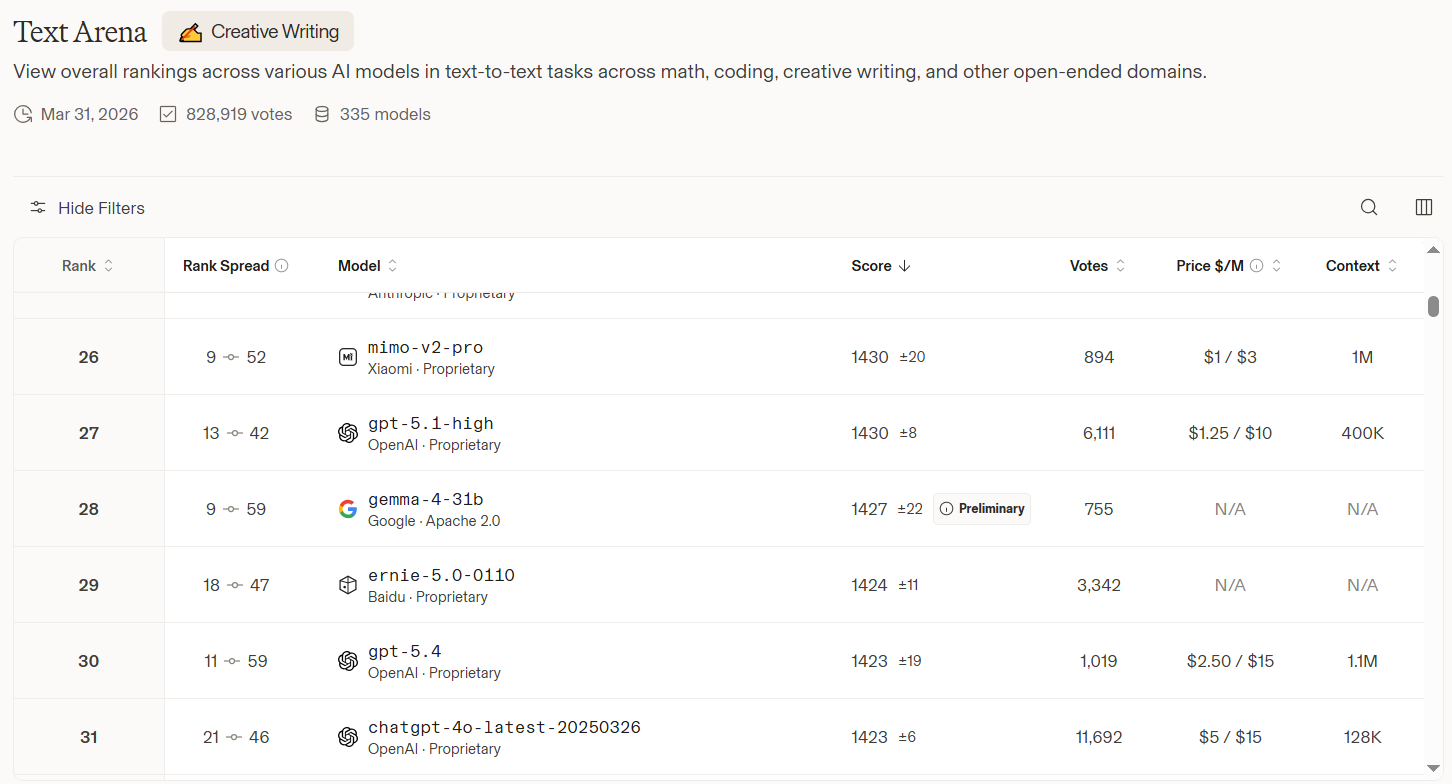Image resolution: width=1452 pixels, height=784 pixels.
Task: Click the $2.50 / $15 price cell
Action: click(1230, 661)
